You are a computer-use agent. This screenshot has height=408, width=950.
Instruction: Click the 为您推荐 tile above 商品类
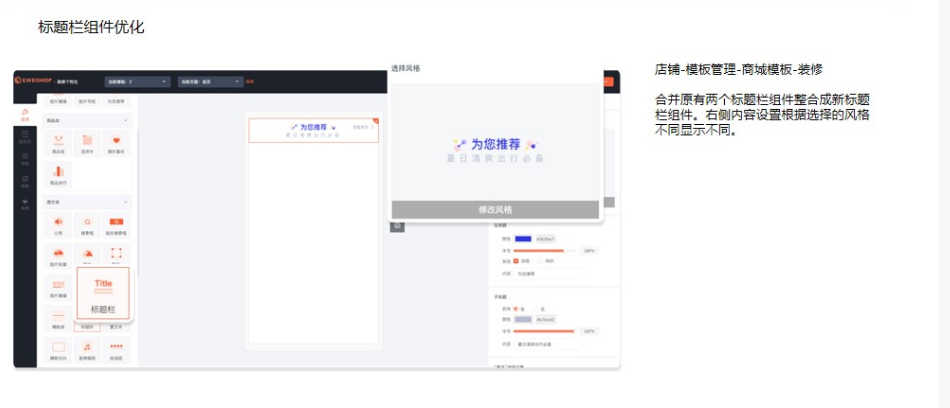pyautogui.click(x=116, y=101)
